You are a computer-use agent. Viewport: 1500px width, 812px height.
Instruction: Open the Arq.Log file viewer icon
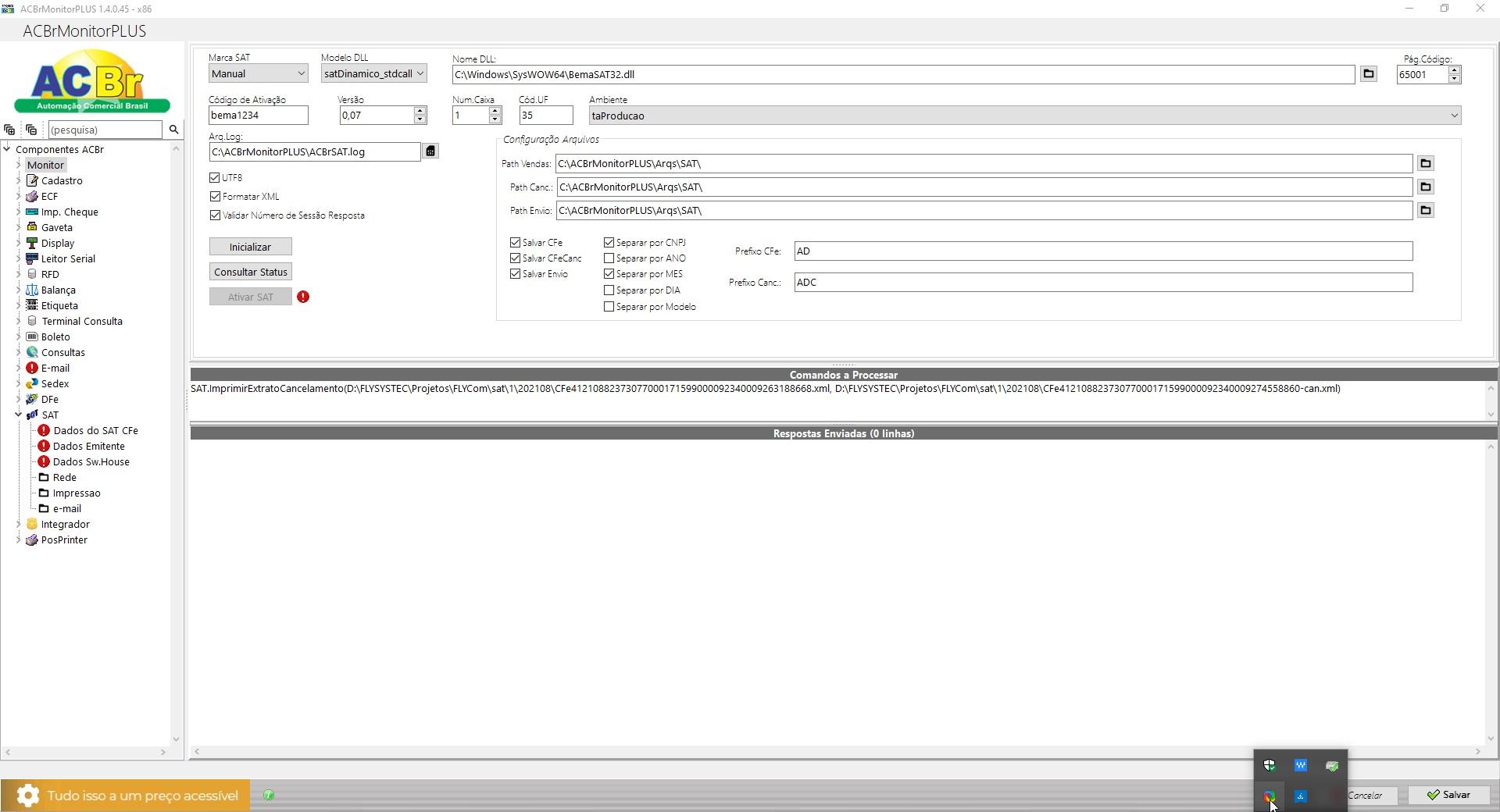click(x=430, y=151)
